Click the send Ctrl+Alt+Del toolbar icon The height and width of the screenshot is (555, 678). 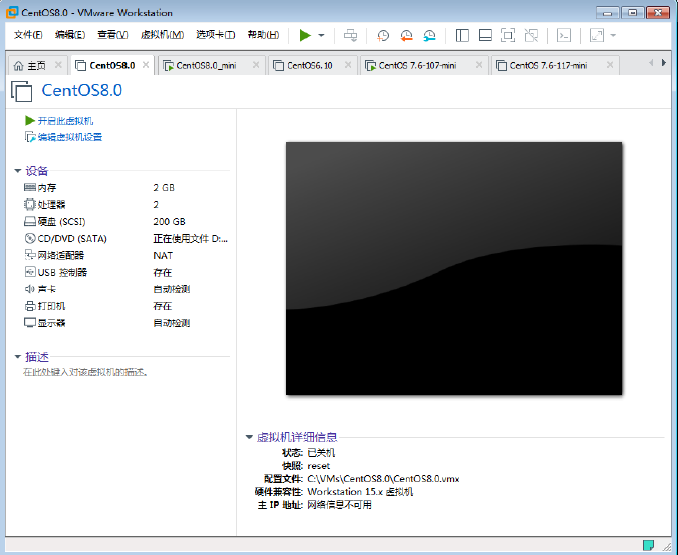pyautogui.click(x=350, y=35)
